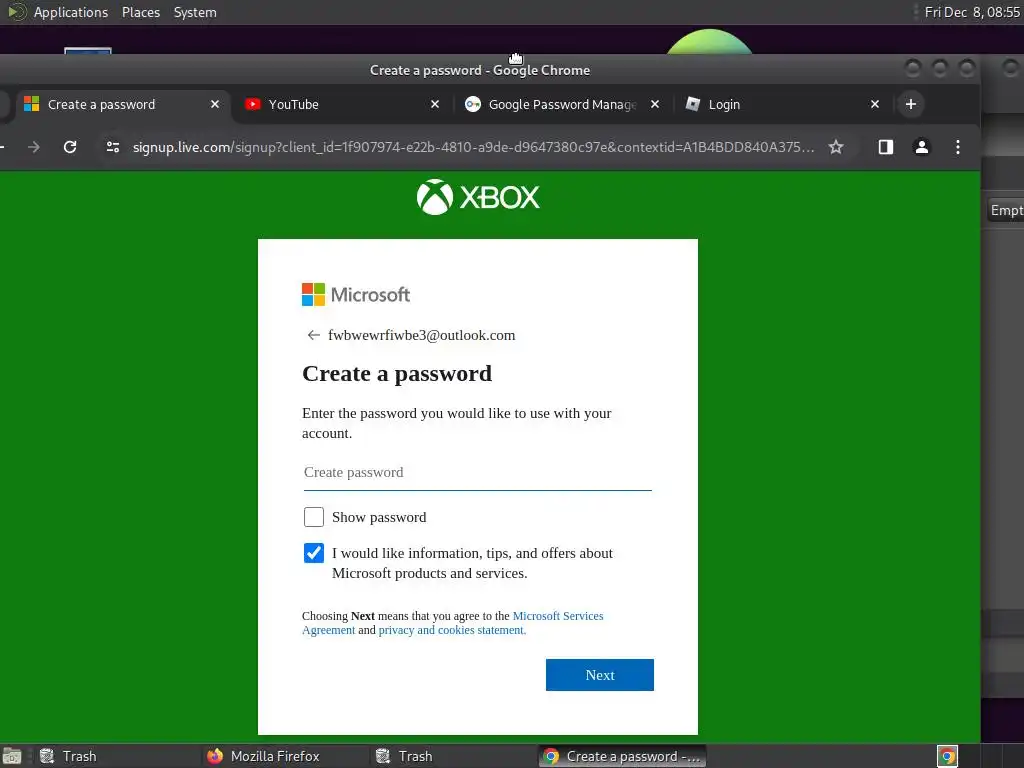Click the Chrome window title bar
The height and width of the screenshot is (768, 1024).
coord(480,70)
